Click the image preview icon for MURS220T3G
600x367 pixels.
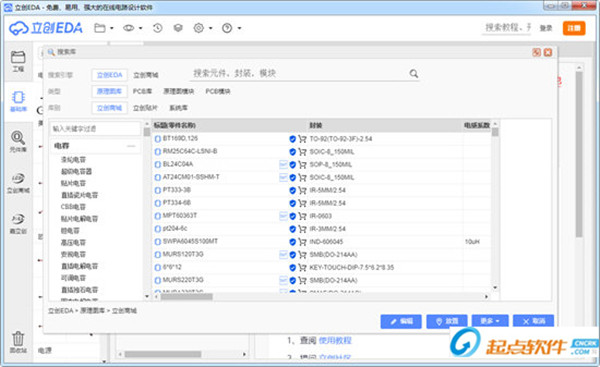283,281
